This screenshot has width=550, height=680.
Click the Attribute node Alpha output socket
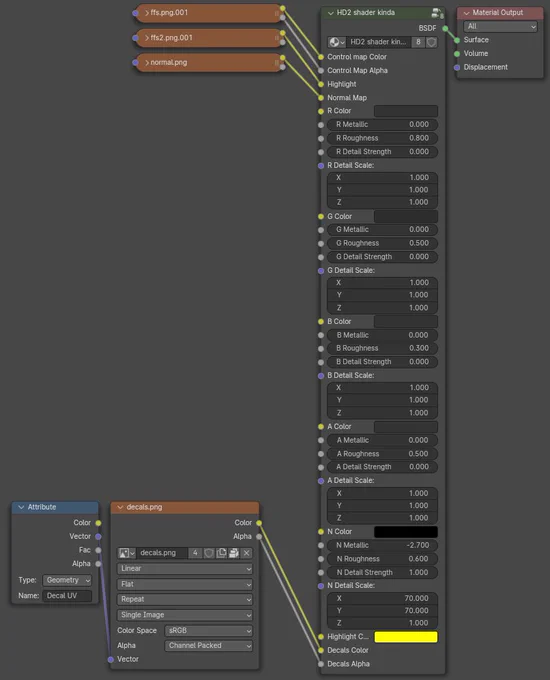pyautogui.click(x=98, y=564)
